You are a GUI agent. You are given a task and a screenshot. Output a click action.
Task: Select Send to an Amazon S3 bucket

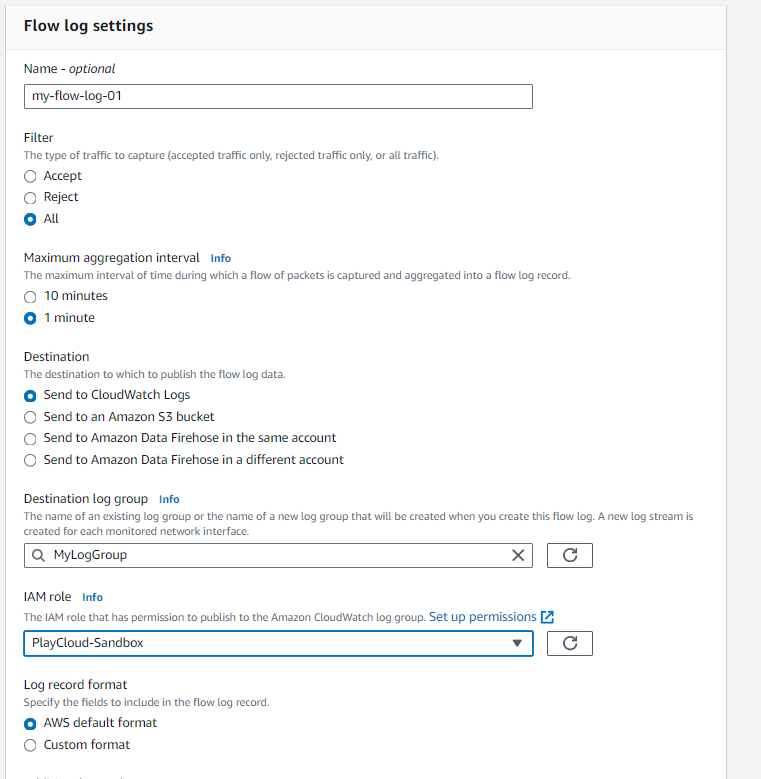coord(30,417)
